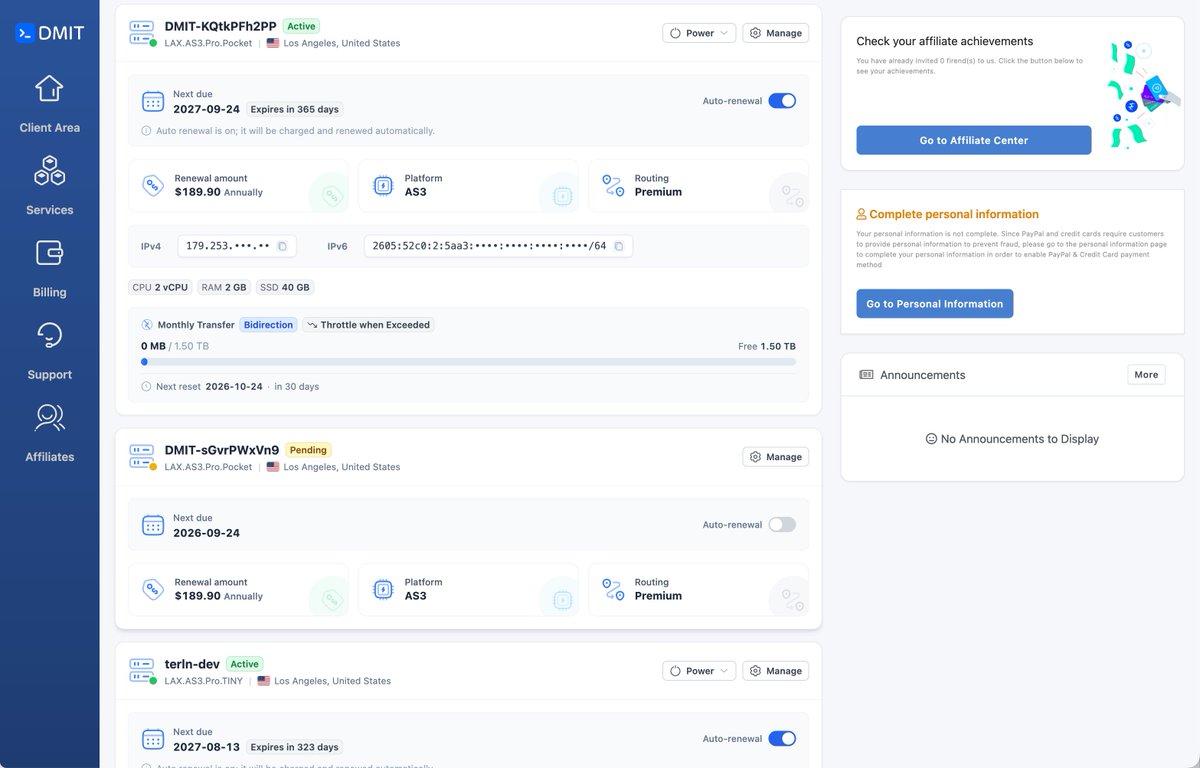The image size is (1200, 768).
Task: Click the Active badge on DMIT-KQtkPFh2PP
Action: click(301, 26)
